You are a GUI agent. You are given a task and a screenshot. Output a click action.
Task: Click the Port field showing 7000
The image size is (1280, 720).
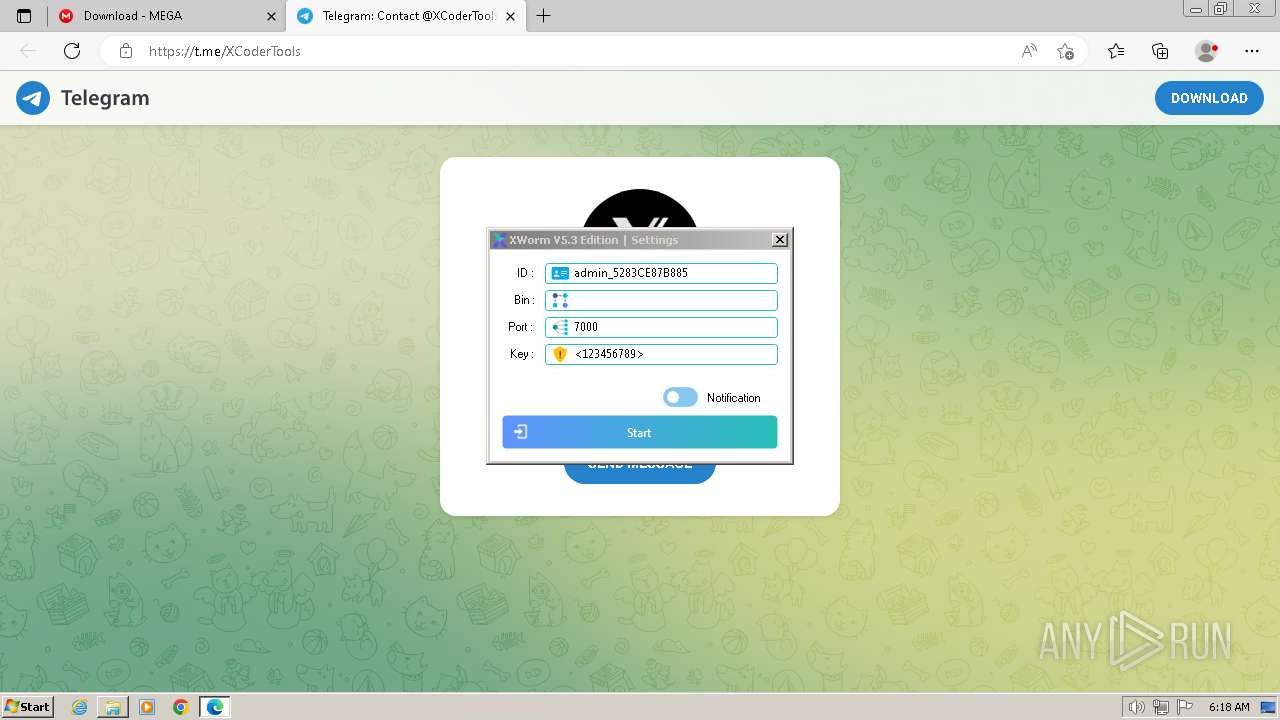click(661, 327)
